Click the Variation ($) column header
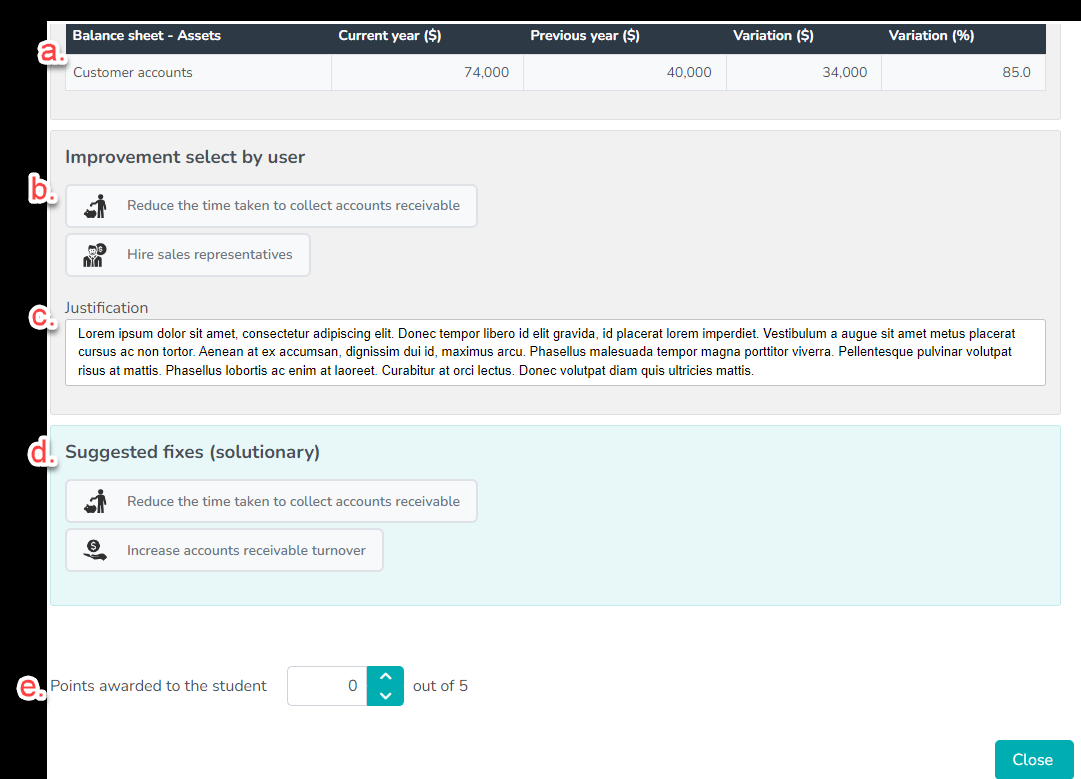This screenshot has width=1081, height=779. coord(773,36)
